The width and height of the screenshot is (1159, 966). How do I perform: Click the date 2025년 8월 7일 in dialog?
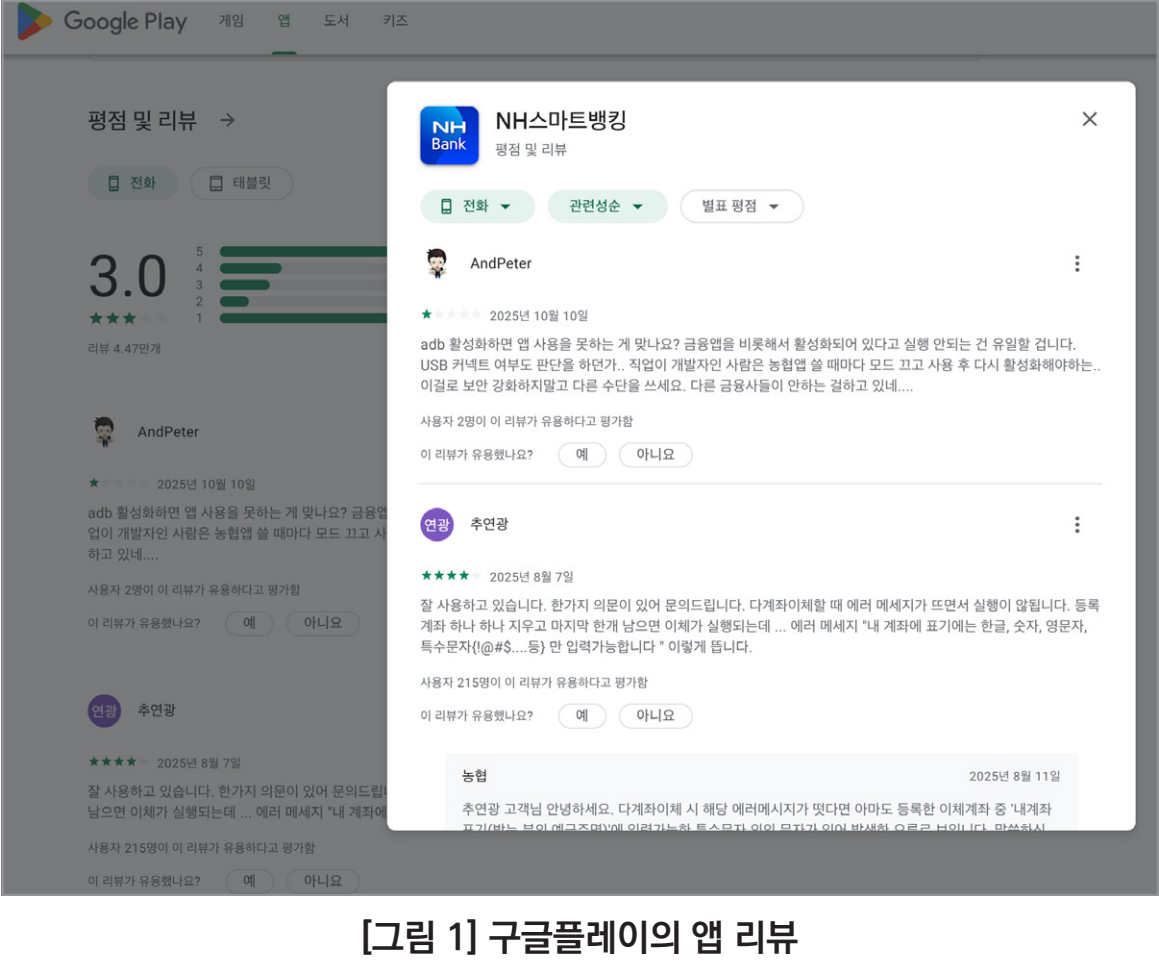coord(531,576)
